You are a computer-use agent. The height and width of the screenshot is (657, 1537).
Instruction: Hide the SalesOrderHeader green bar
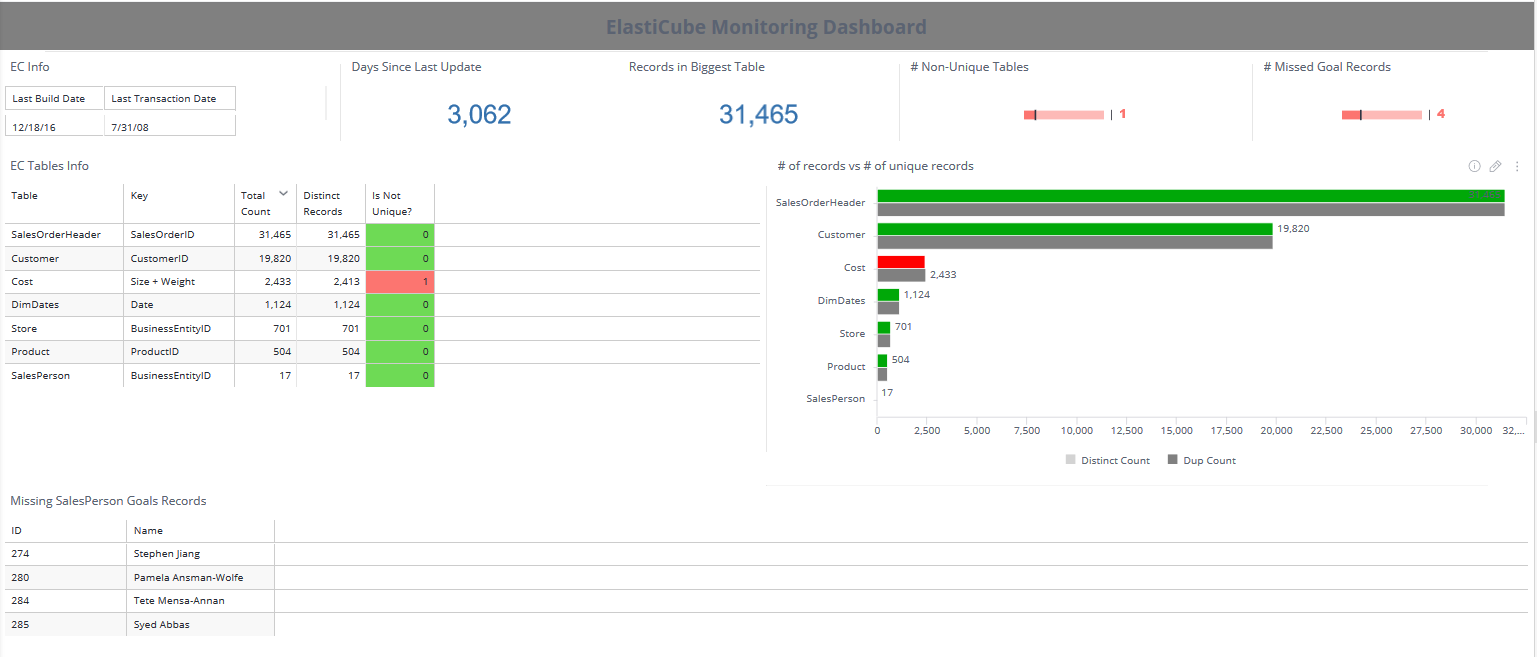[1150, 195]
